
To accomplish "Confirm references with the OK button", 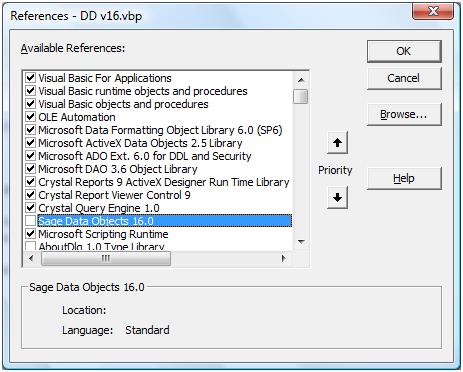I will click(x=404, y=51).
